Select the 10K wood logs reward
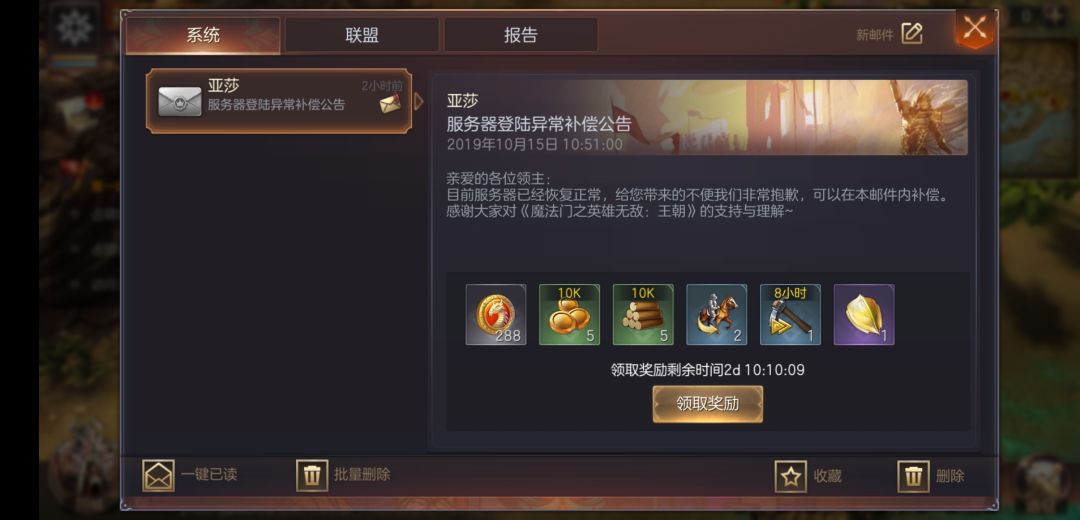The image size is (1080, 520). click(x=643, y=315)
